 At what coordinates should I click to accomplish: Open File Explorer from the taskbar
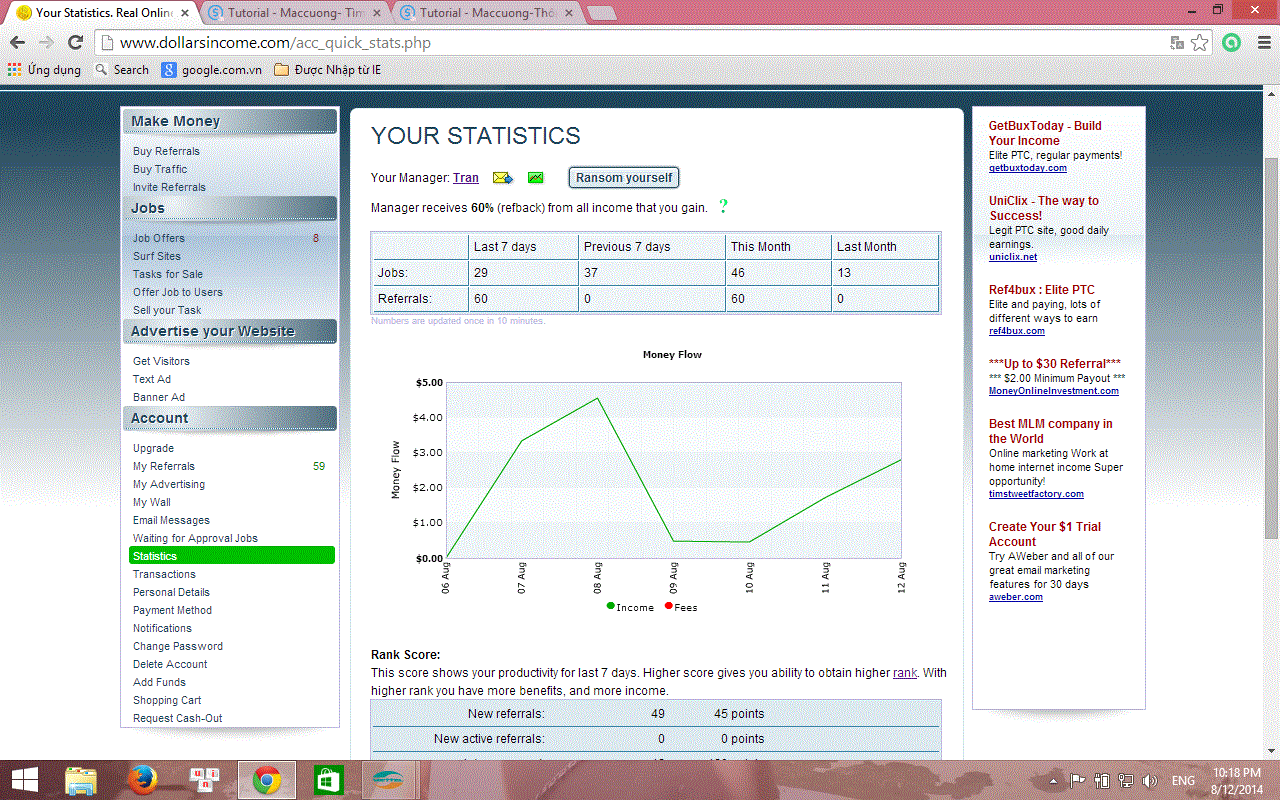(81, 780)
